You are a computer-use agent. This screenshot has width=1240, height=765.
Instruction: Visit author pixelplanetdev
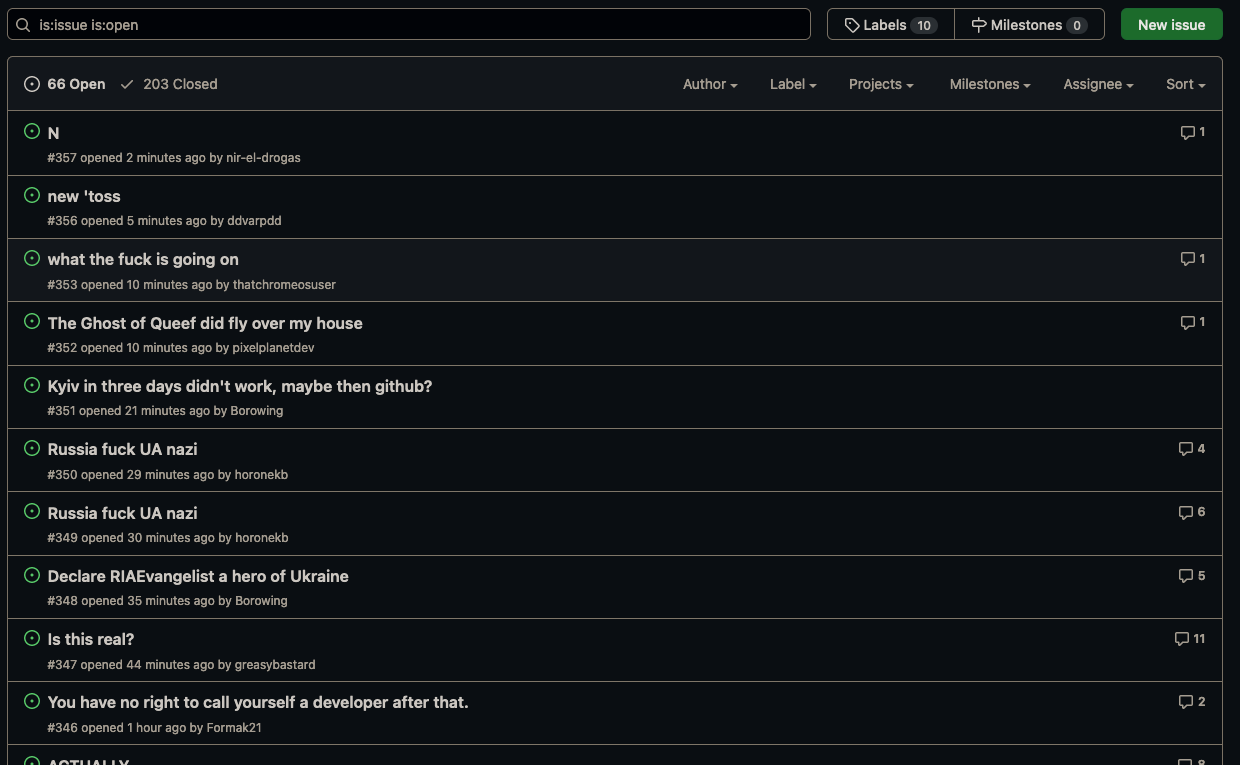[x=274, y=347]
